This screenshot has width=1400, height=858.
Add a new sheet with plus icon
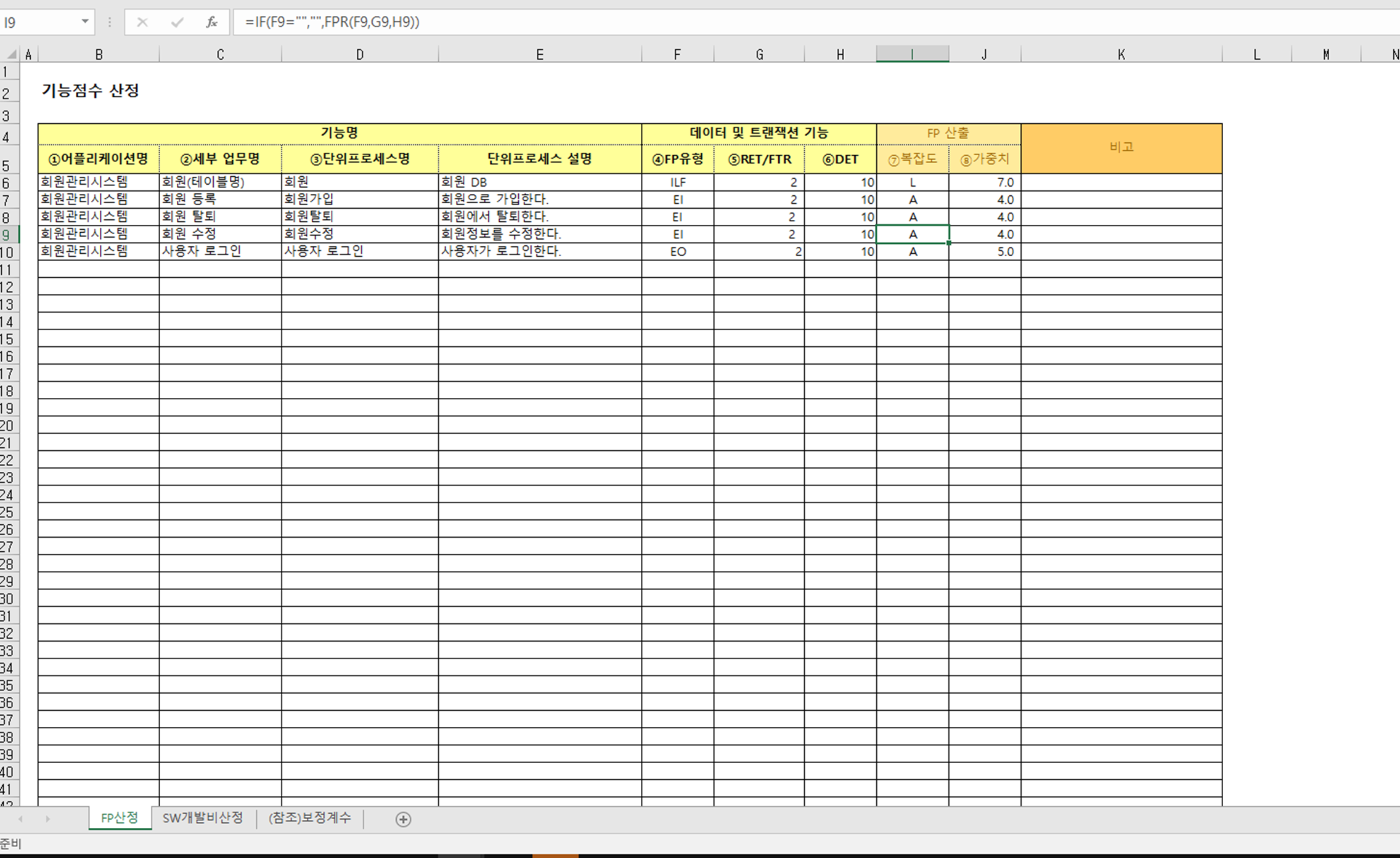[403, 819]
